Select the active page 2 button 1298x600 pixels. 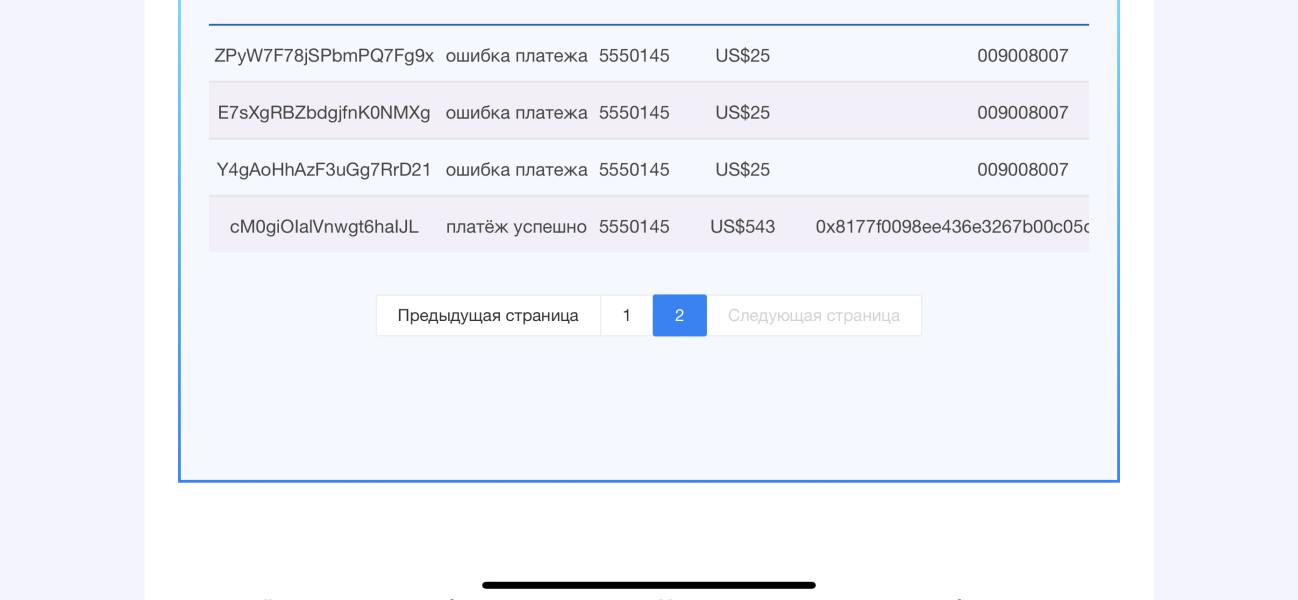click(x=679, y=315)
